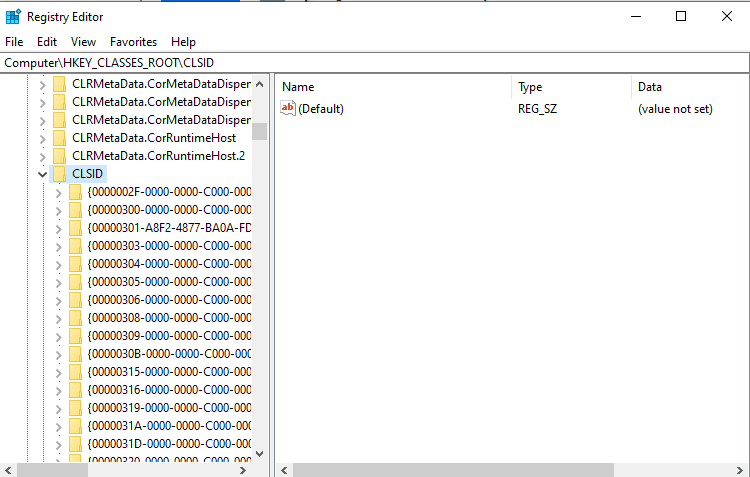Select the CLRMetaData.CorRuntimeHost.2 tree item
750x477 pixels.
158,155
